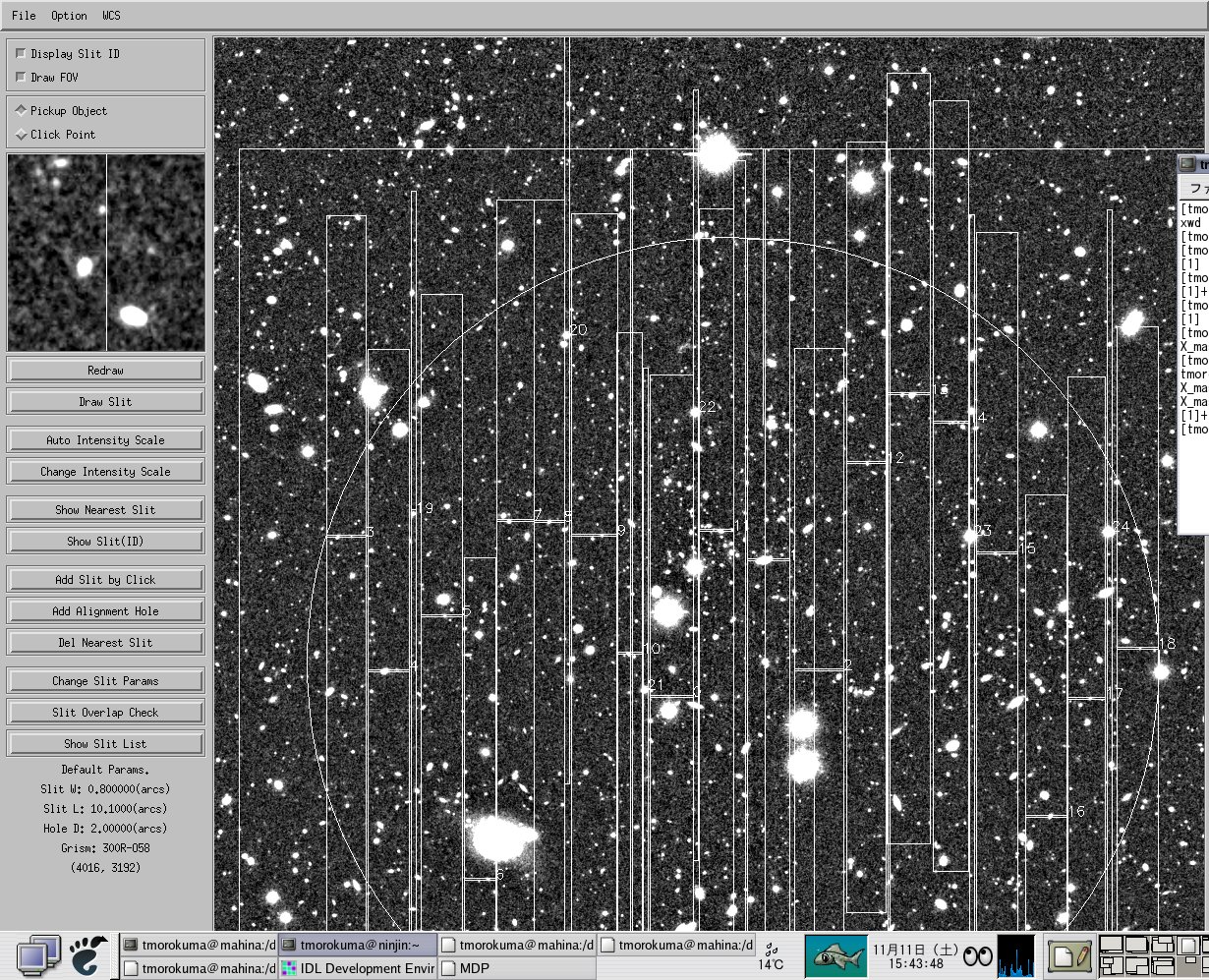Click the system monitor graph applet
The height and width of the screenshot is (980, 1209).
[x=1016, y=956]
